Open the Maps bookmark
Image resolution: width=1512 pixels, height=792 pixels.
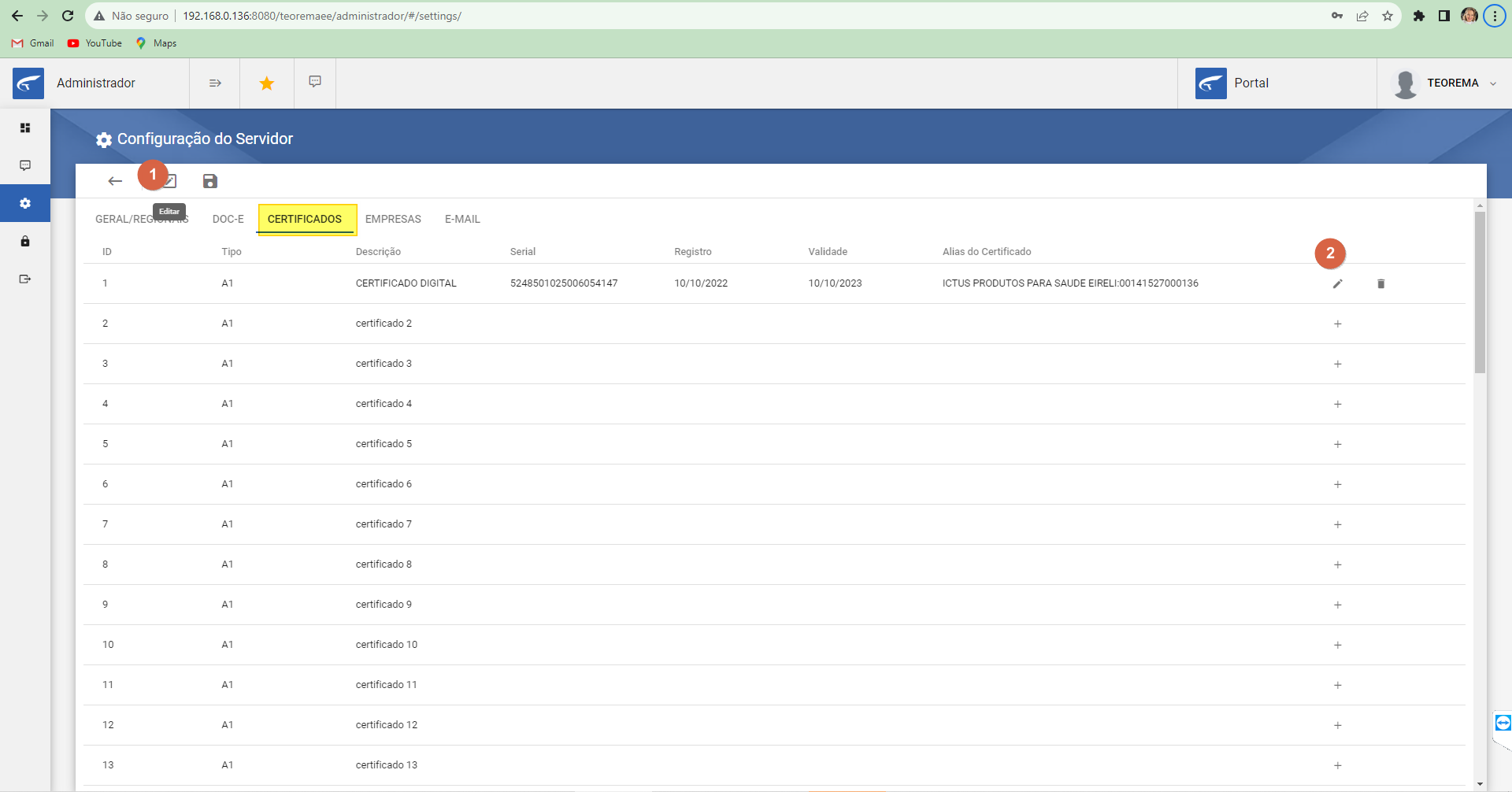tap(156, 43)
